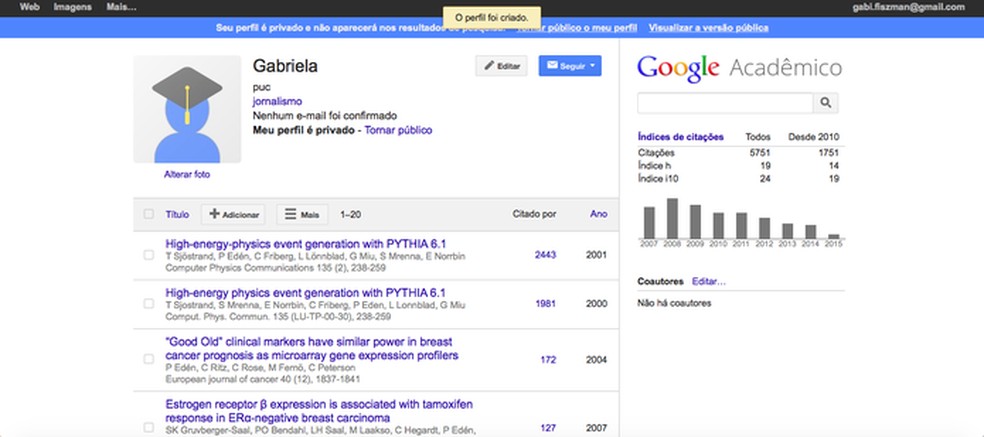
Task: Expand the Mais... top bar menu
Action: (121, 7)
